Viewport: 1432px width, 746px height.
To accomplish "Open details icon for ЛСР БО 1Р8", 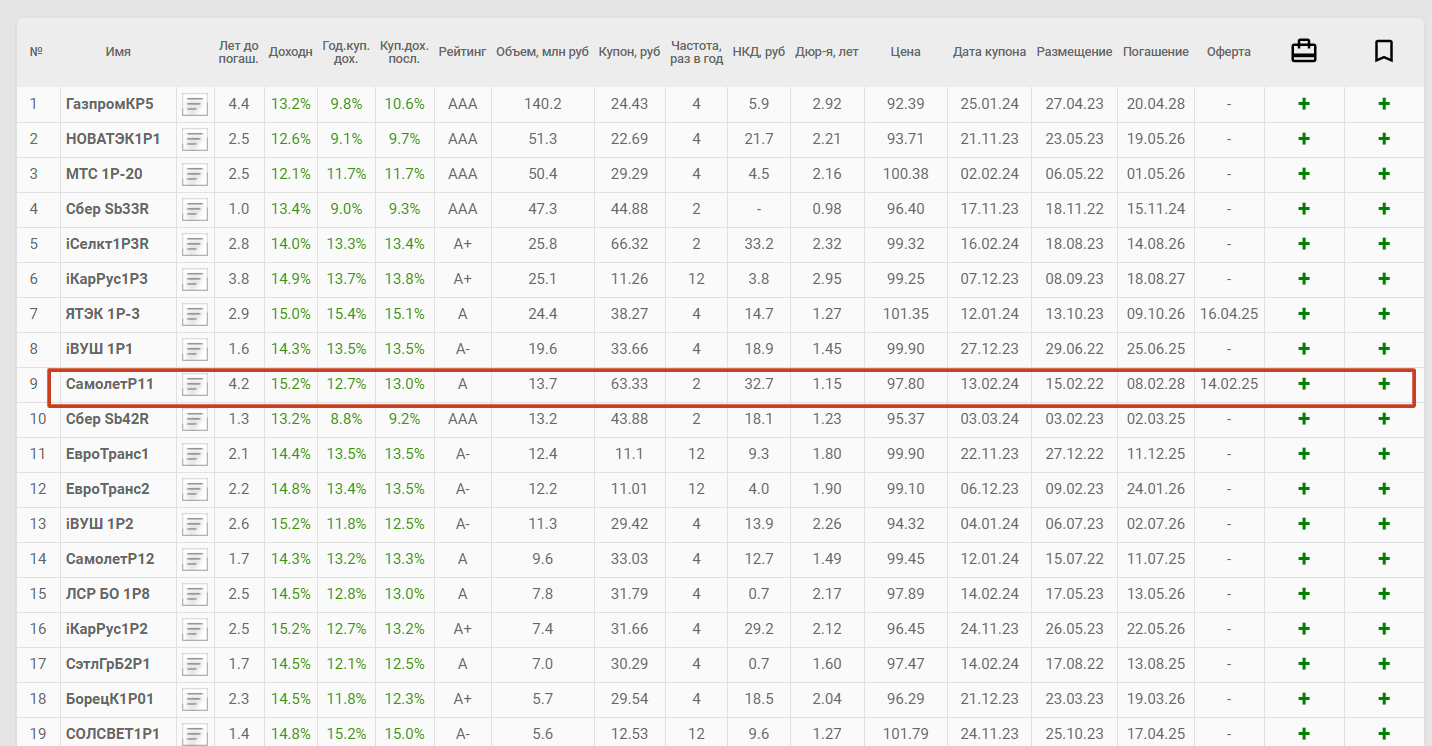I will (x=195, y=594).
